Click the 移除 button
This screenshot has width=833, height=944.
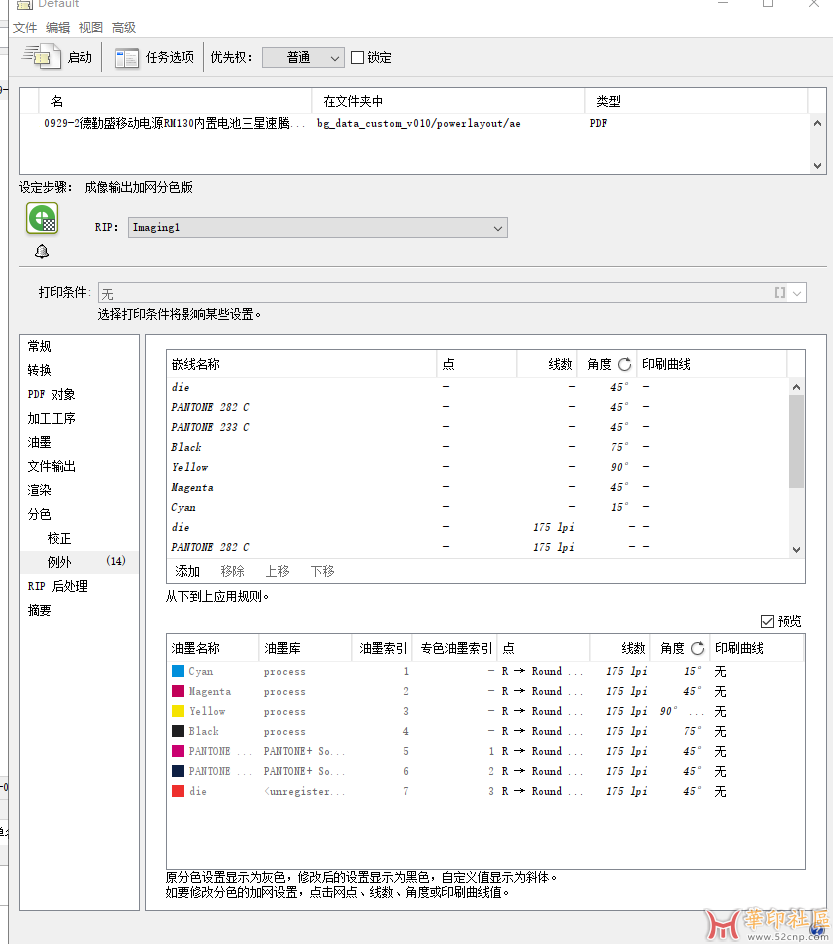coord(232,571)
